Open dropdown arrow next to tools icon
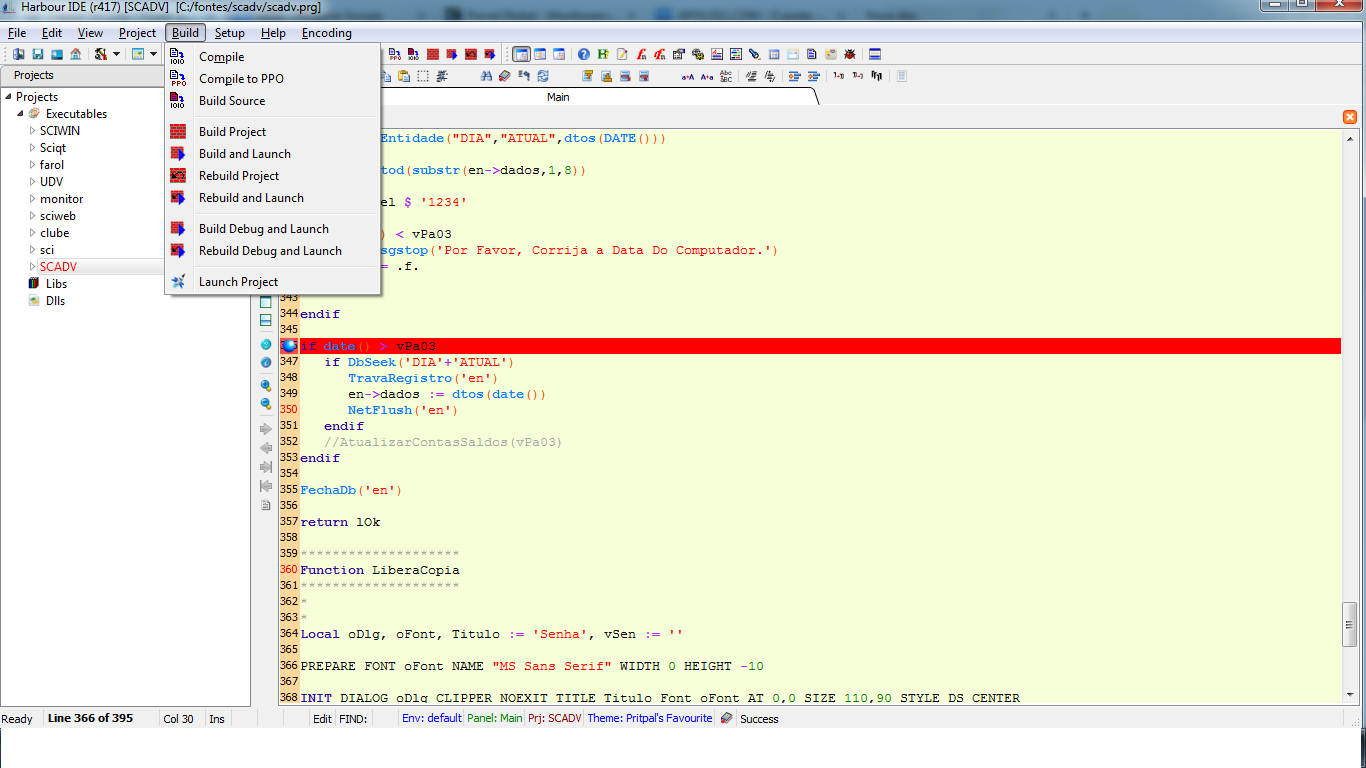The height and width of the screenshot is (768, 1366). point(116,54)
